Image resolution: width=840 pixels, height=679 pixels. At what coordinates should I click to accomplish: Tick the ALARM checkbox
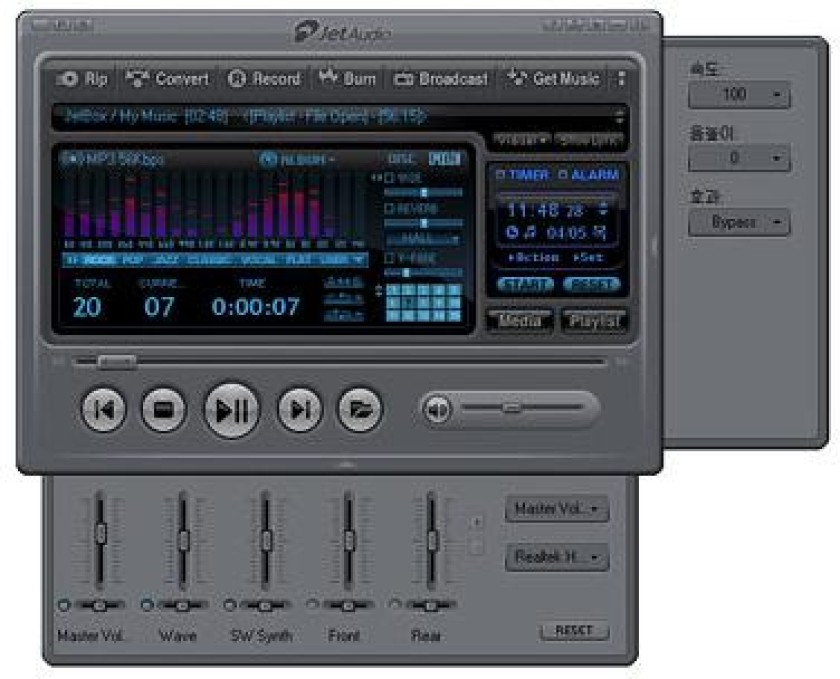tap(562, 175)
